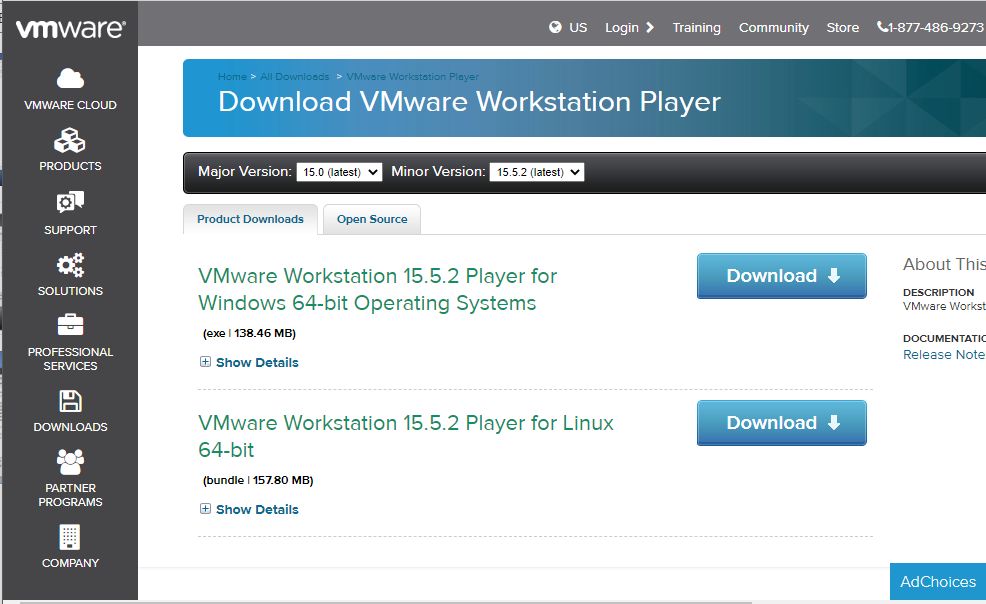Select the Solutions gears icon
Viewport: 986px width, 604px height.
point(70,265)
